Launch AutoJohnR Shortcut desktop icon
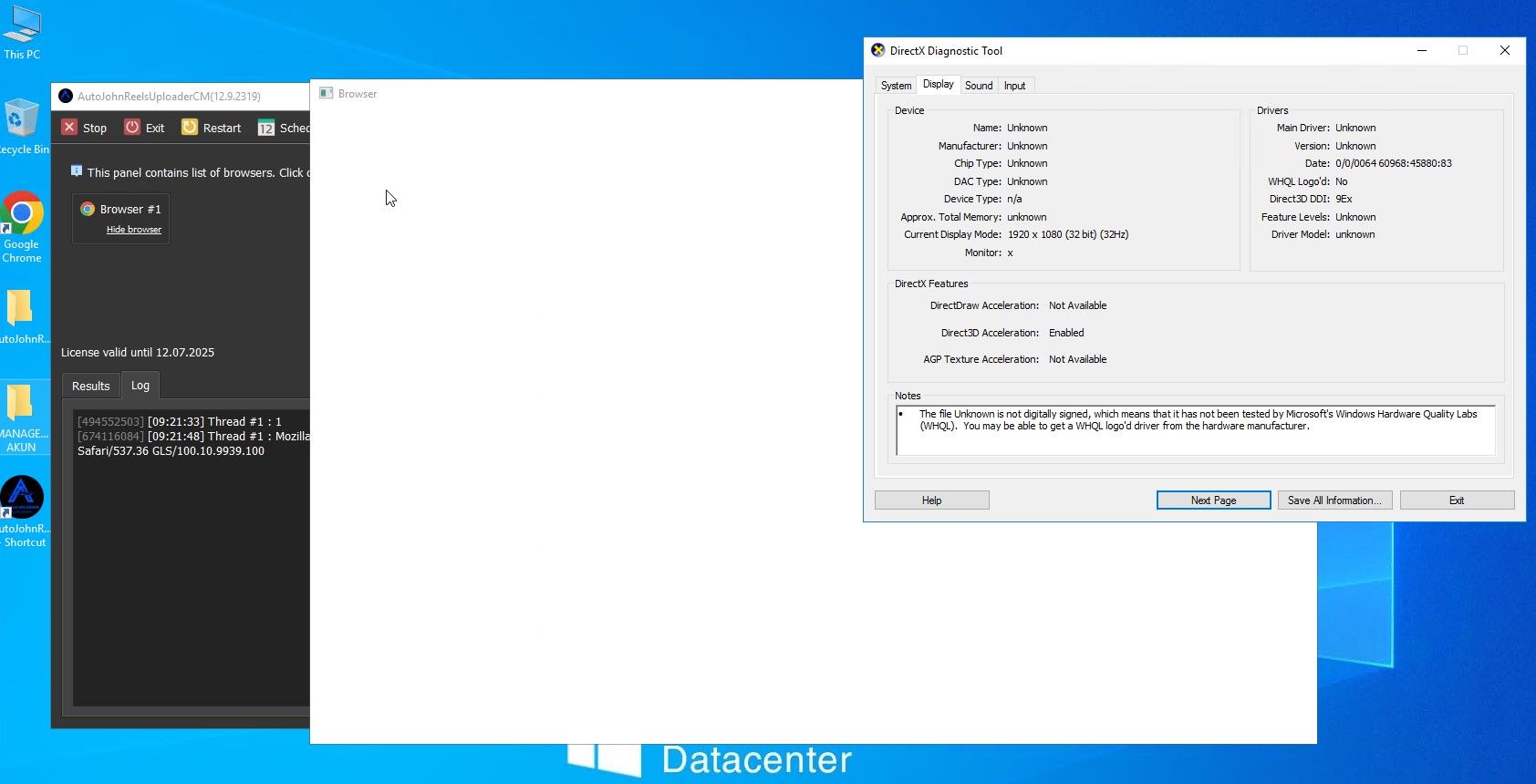Screen dimensions: 1536x784 [x=22, y=511]
